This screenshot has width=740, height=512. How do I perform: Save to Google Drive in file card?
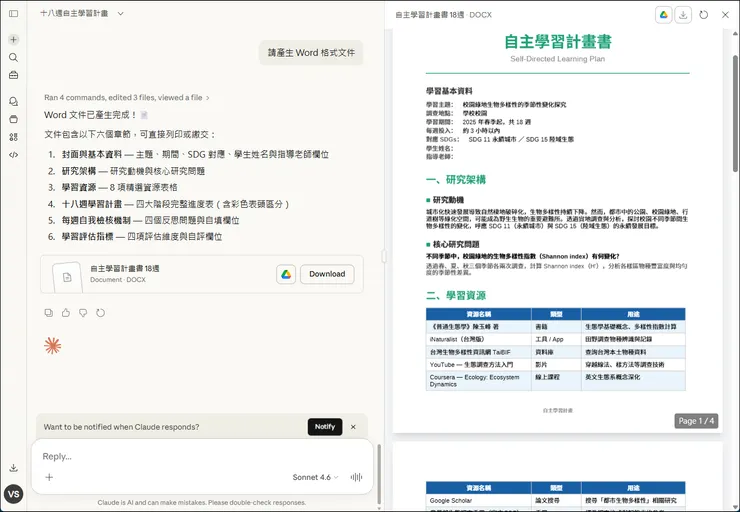click(x=286, y=274)
